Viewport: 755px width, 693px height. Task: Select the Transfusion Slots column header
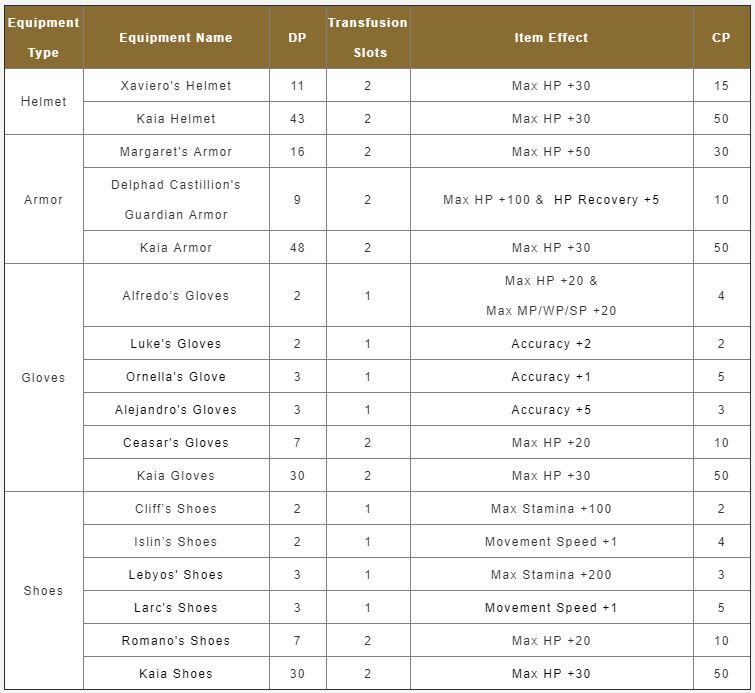coord(368,37)
